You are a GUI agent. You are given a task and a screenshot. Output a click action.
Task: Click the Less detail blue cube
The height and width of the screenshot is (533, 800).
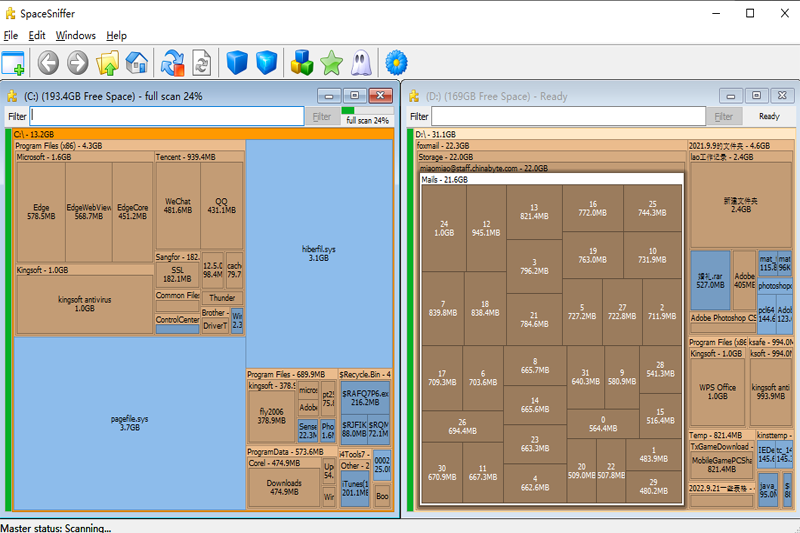pyautogui.click(x=236, y=63)
